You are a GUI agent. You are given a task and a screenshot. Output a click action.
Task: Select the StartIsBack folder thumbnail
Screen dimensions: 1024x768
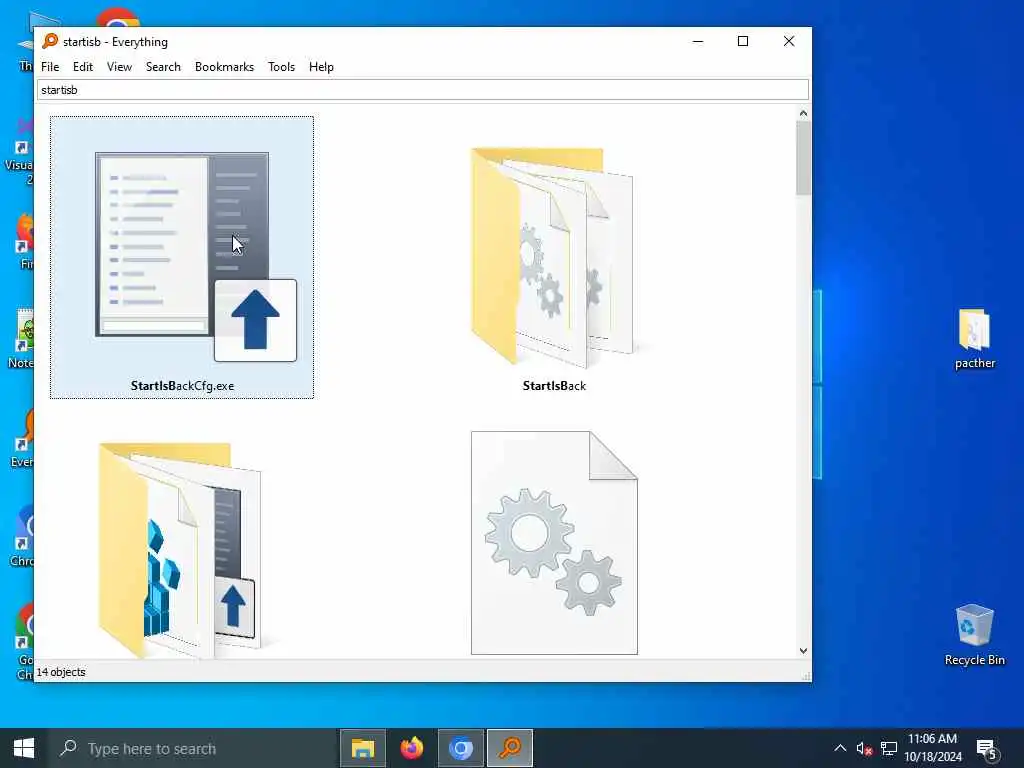point(552,258)
